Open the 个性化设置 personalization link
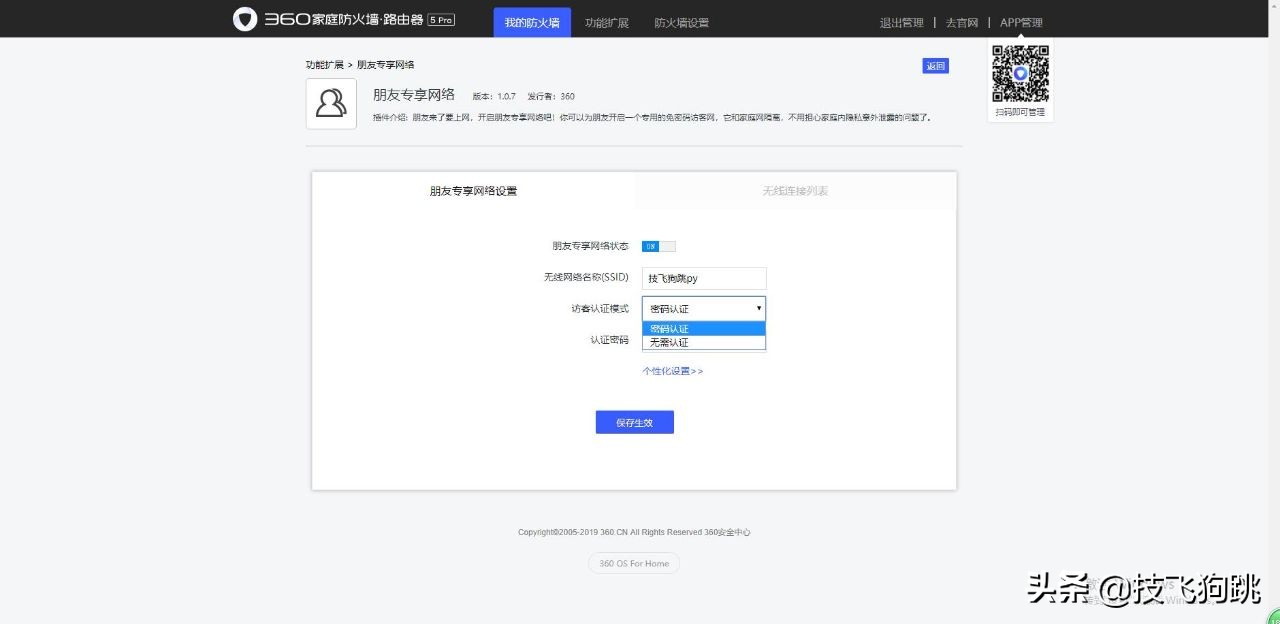Screen dimensions: 1280x624 click(x=673, y=370)
